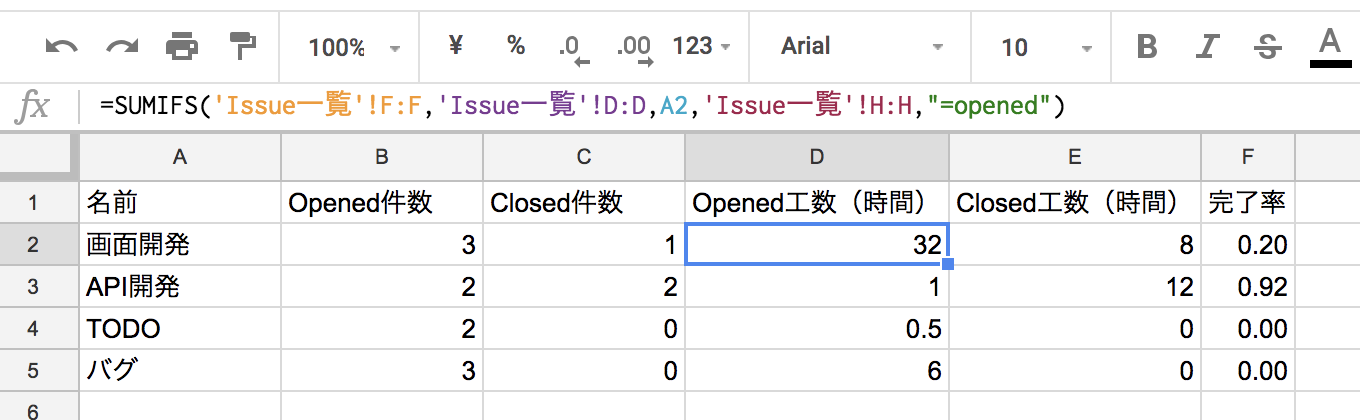Select Closed工数 cell showing 12
The width and height of the screenshot is (1360, 420).
(x=1075, y=287)
